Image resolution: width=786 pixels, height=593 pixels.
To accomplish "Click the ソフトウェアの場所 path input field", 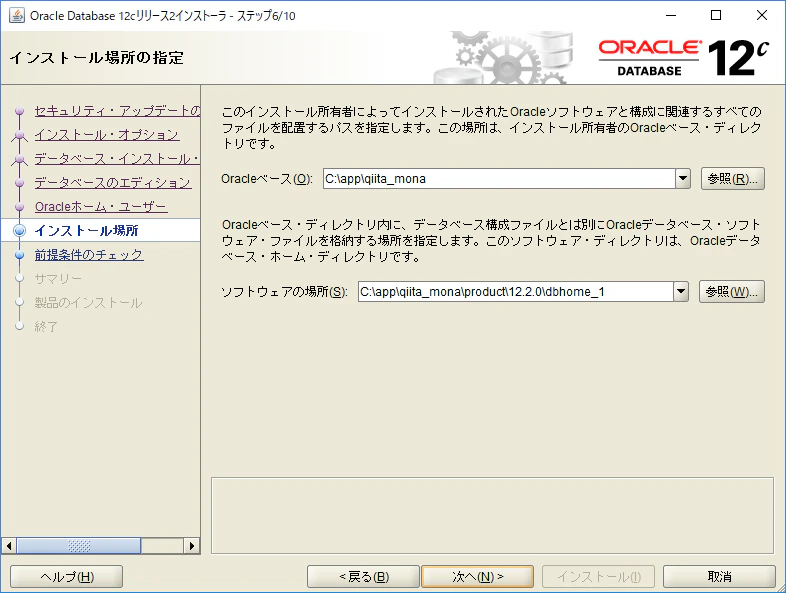I will [x=515, y=291].
